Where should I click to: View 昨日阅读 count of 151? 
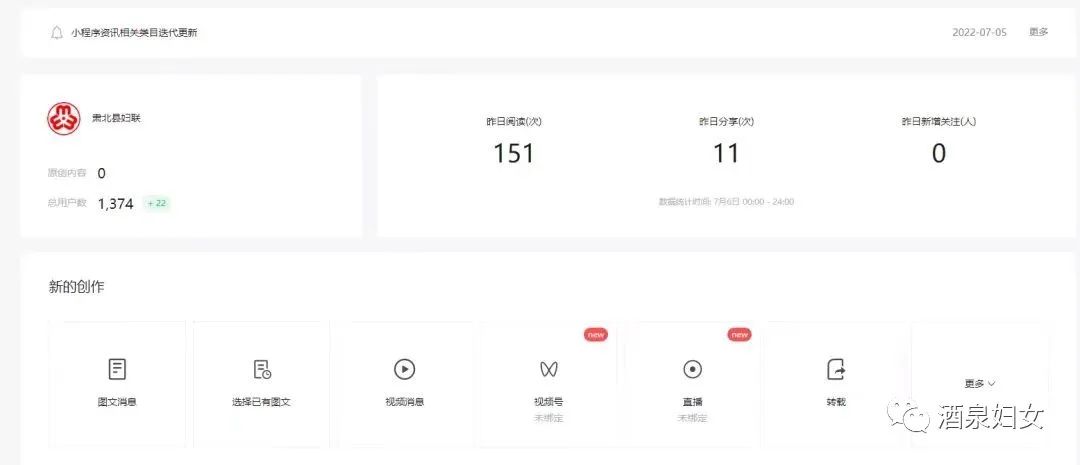[514, 153]
